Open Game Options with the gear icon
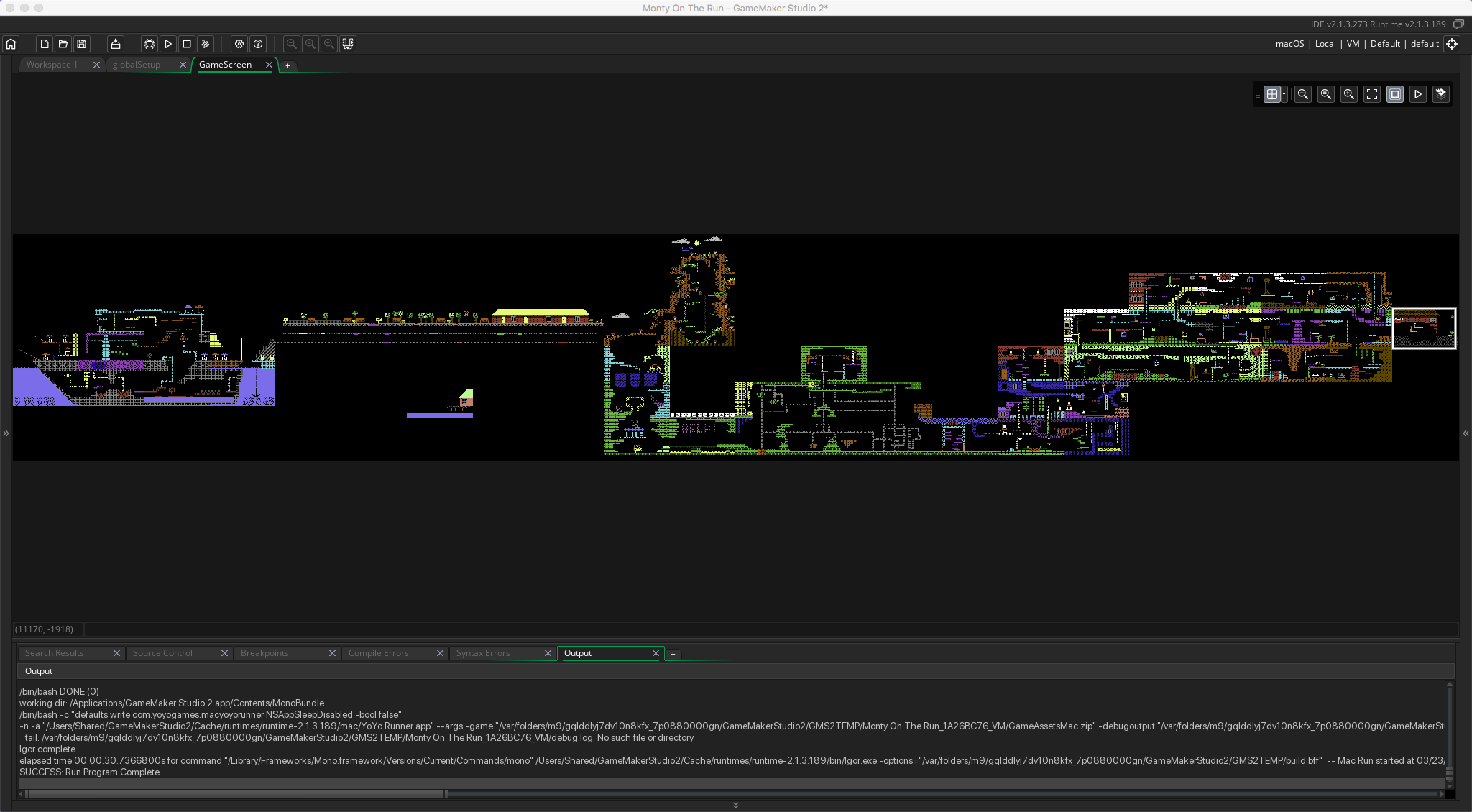 [x=239, y=44]
